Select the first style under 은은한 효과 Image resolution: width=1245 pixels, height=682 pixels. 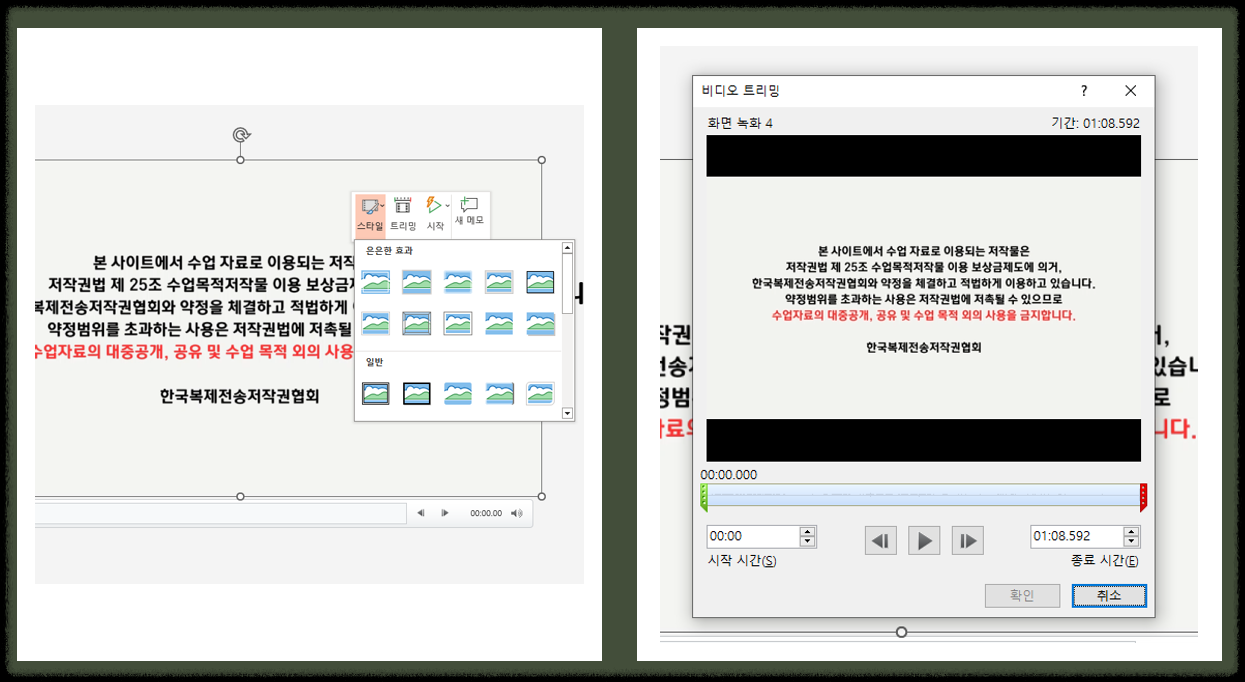point(375,281)
